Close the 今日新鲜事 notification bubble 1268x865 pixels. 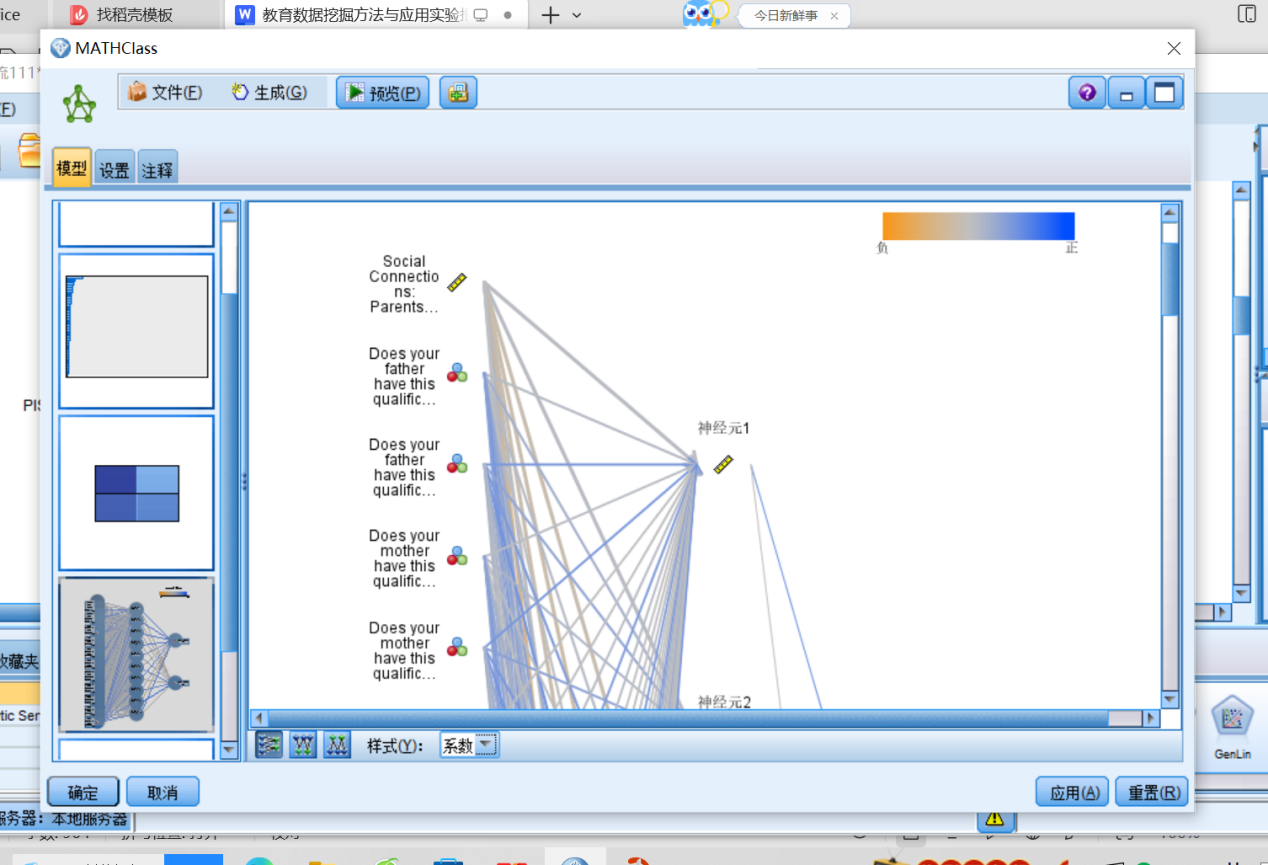point(834,16)
